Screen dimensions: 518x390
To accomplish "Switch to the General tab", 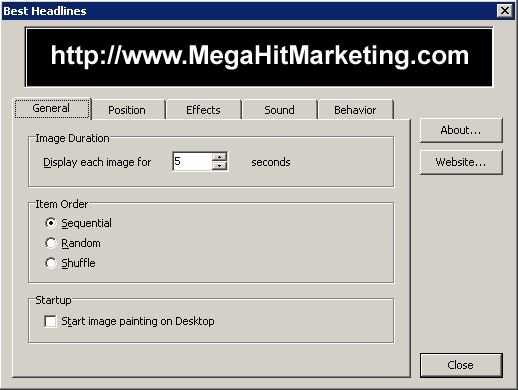I will click(52, 108).
